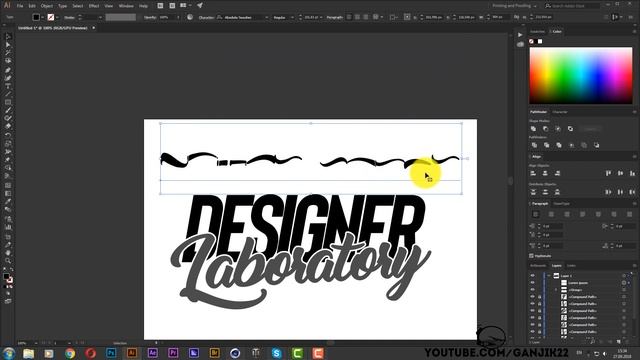Select the Magic Wand tool
This screenshot has height=360, width=640.
[x=8, y=53]
